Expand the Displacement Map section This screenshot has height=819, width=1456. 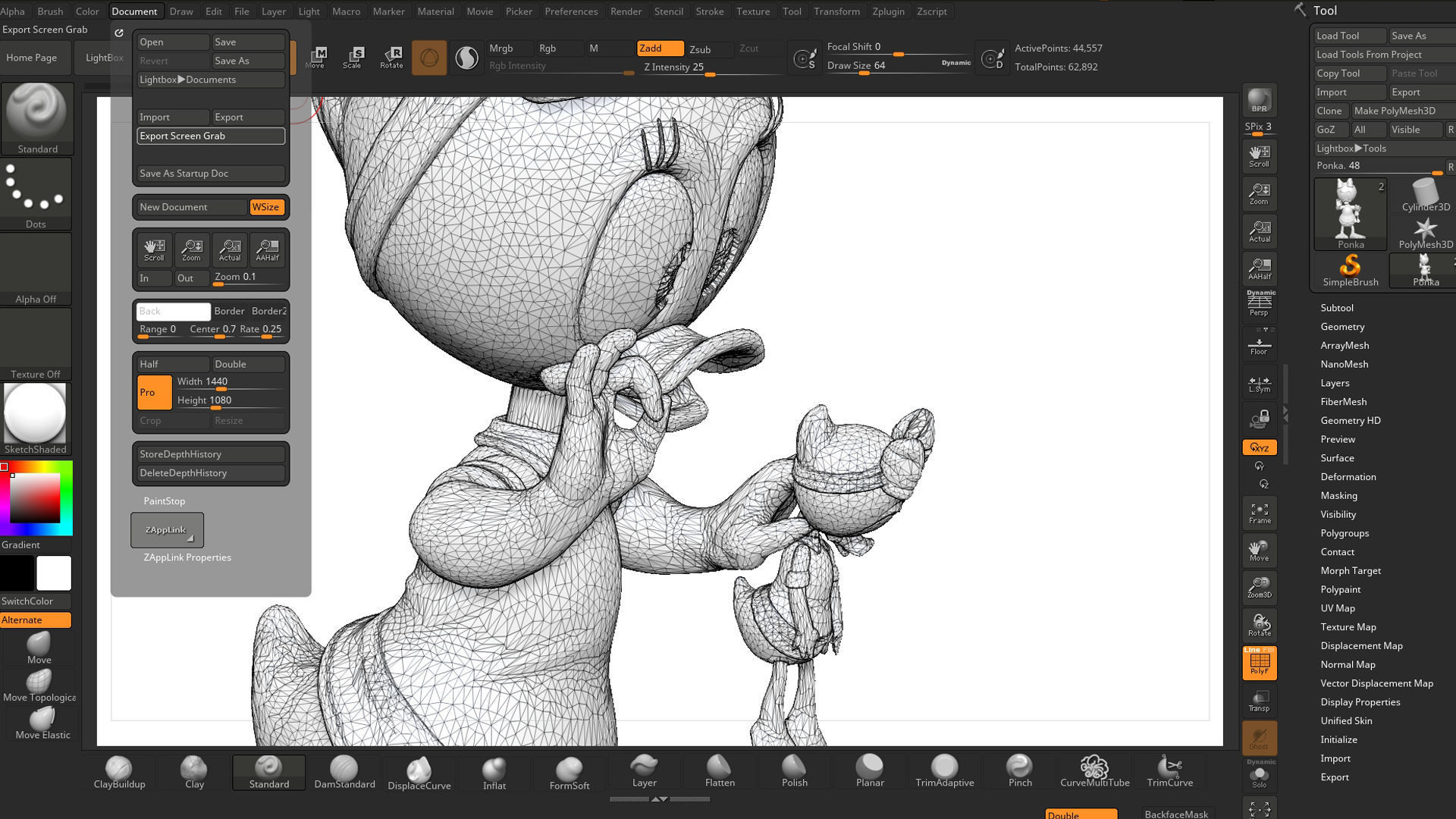1361,646
